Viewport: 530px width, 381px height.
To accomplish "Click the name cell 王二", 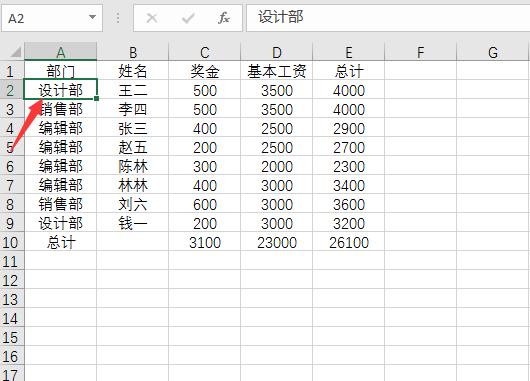I will point(132,90).
